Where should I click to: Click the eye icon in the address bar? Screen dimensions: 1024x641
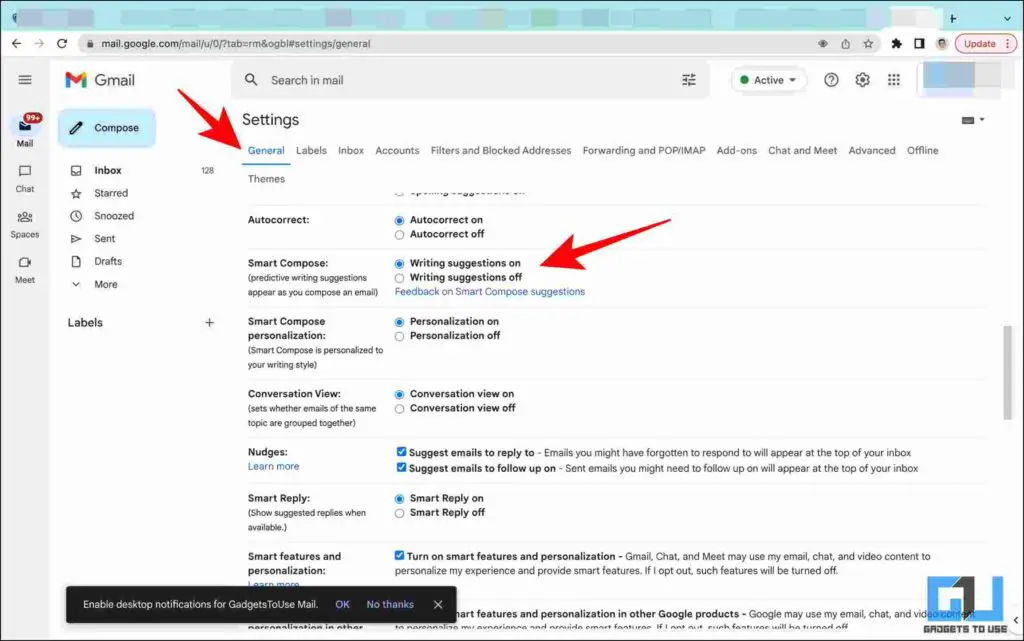(x=823, y=44)
